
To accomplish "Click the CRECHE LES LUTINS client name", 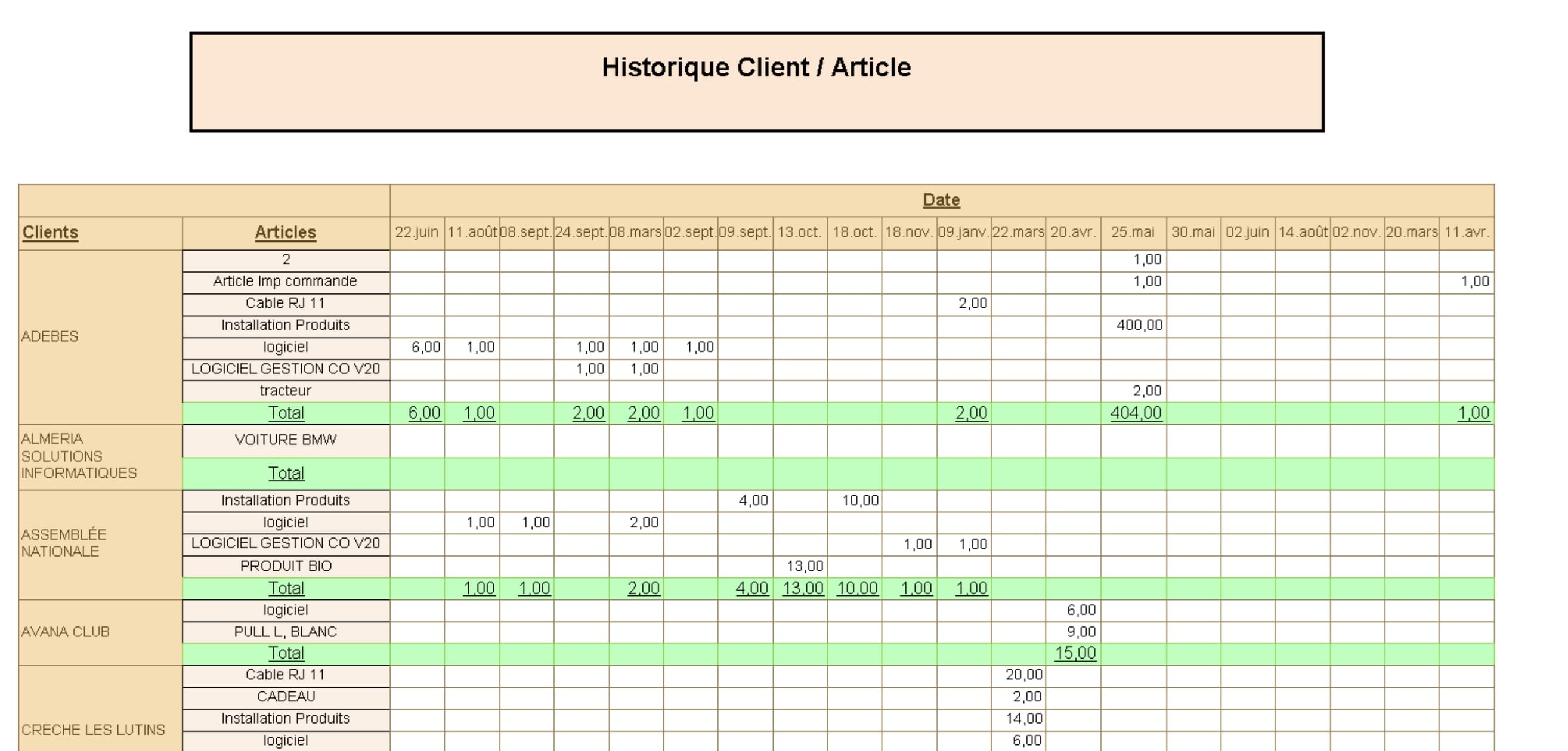I will 92,730.
